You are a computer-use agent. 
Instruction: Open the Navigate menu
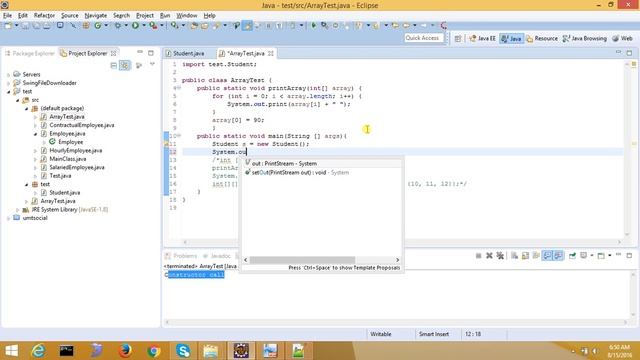(96, 16)
